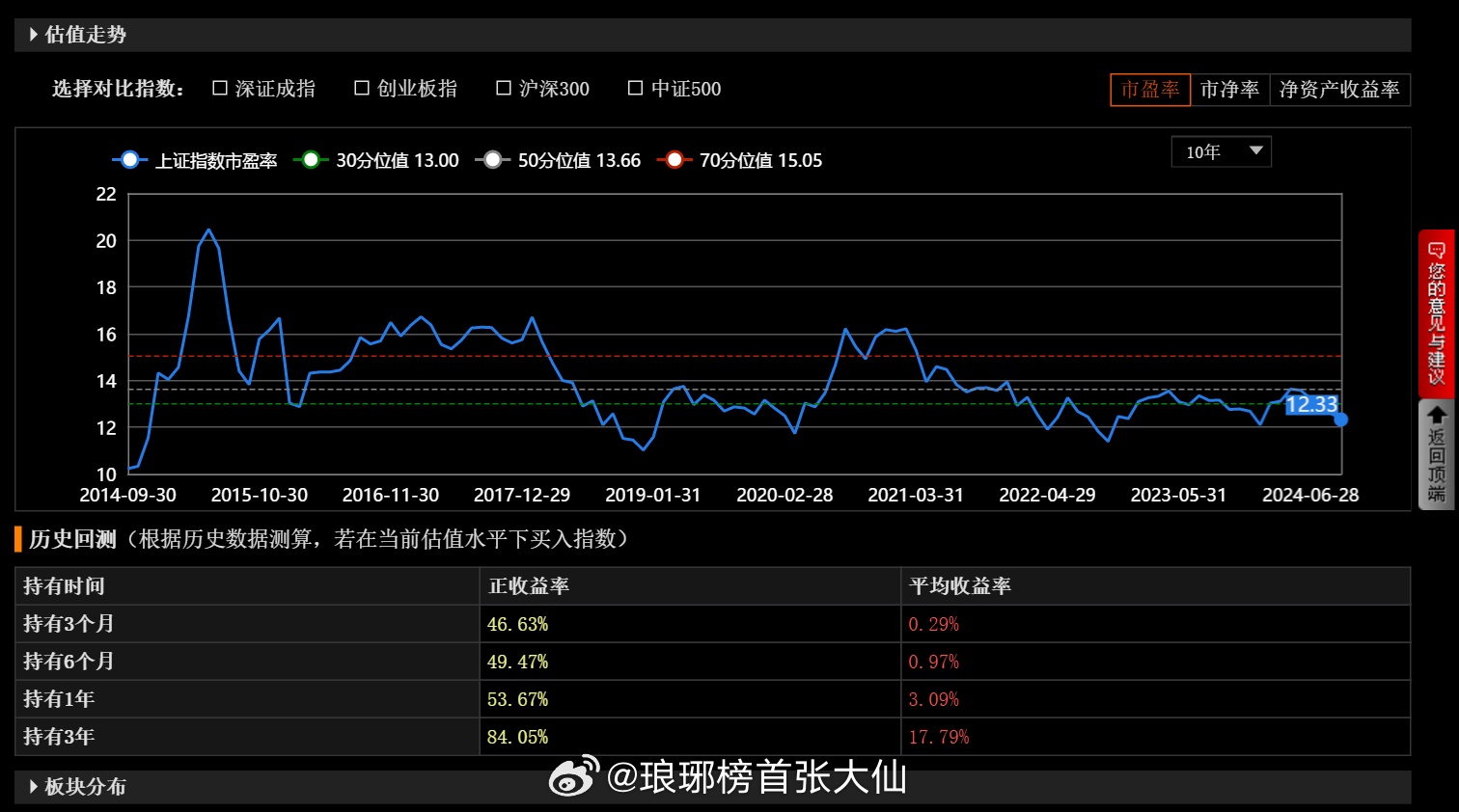
Task: Check the 深证成指 comparison checkbox
Action: pos(219,88)
